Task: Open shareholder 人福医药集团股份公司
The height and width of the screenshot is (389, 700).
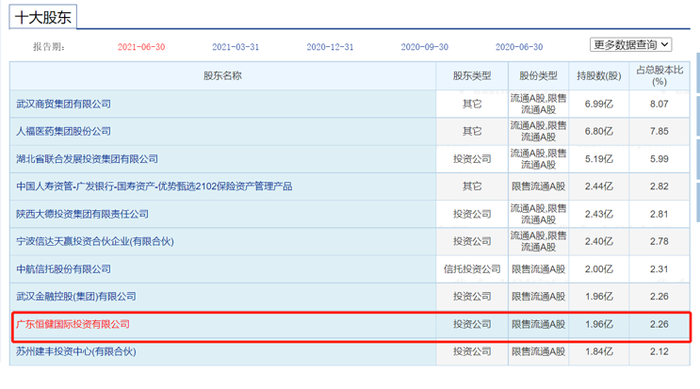Action: pos(63,131)
